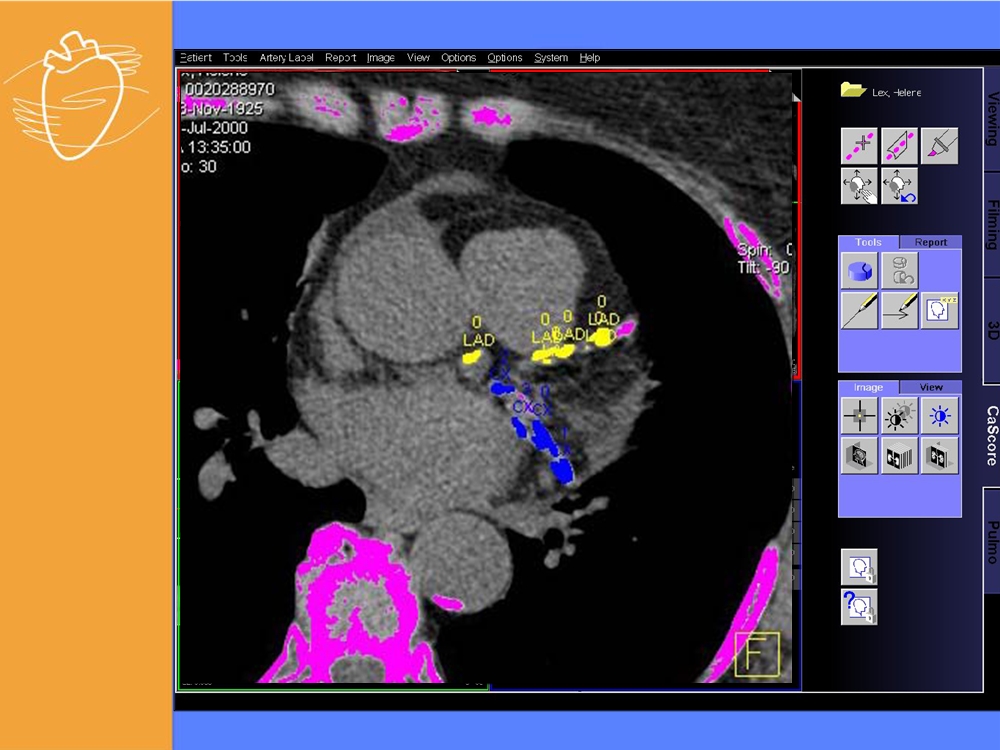Screen dimensions: 1000x750
Task: Open the Artery Label menu
Action: pyautogui.click(x=286, y=57)
